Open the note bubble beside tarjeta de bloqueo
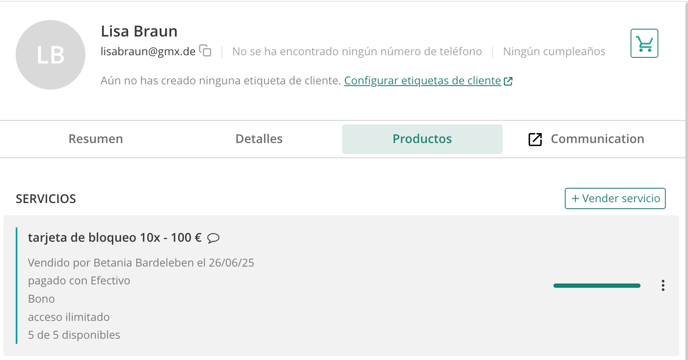This screenshot has height=360, width=688. coord(213,238)
